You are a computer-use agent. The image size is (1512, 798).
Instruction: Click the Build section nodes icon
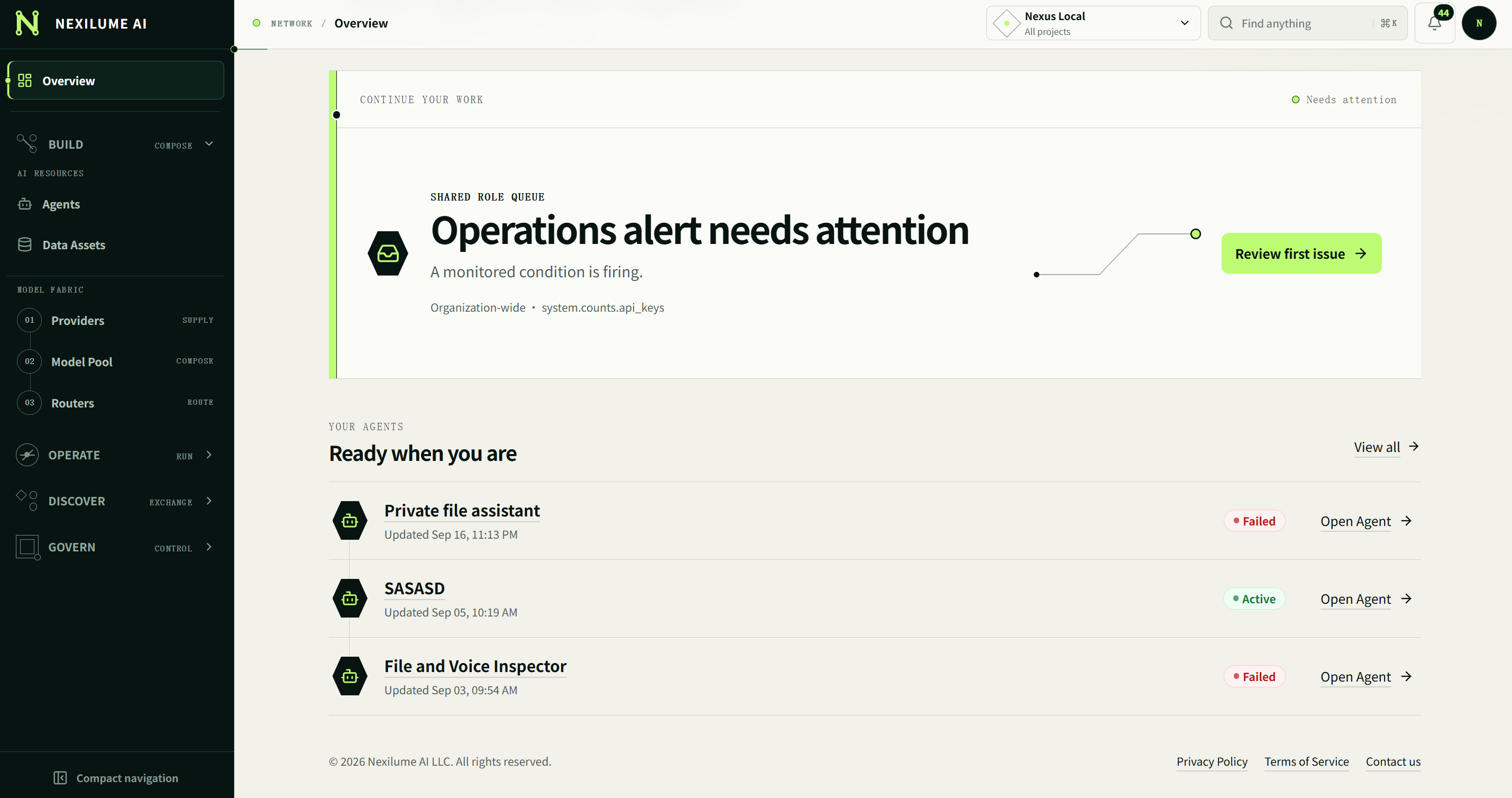tap(27, 143)
